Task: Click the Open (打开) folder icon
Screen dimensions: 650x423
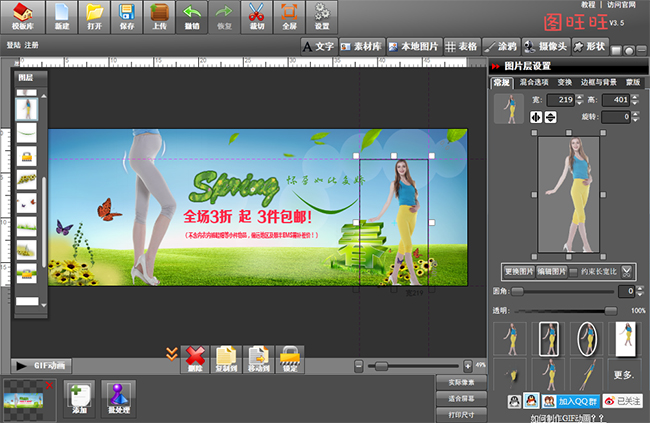Action: (94, 17)
